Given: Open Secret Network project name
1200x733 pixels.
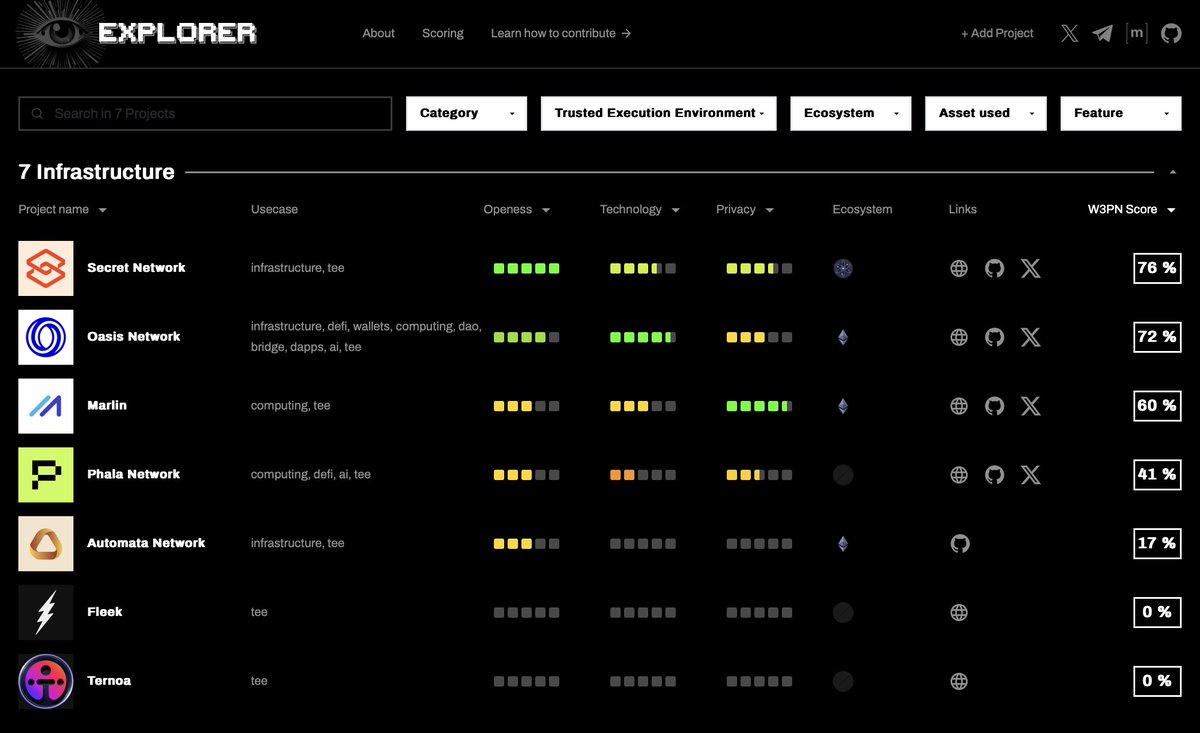Looking at the screenshot, I should [136, 268].
